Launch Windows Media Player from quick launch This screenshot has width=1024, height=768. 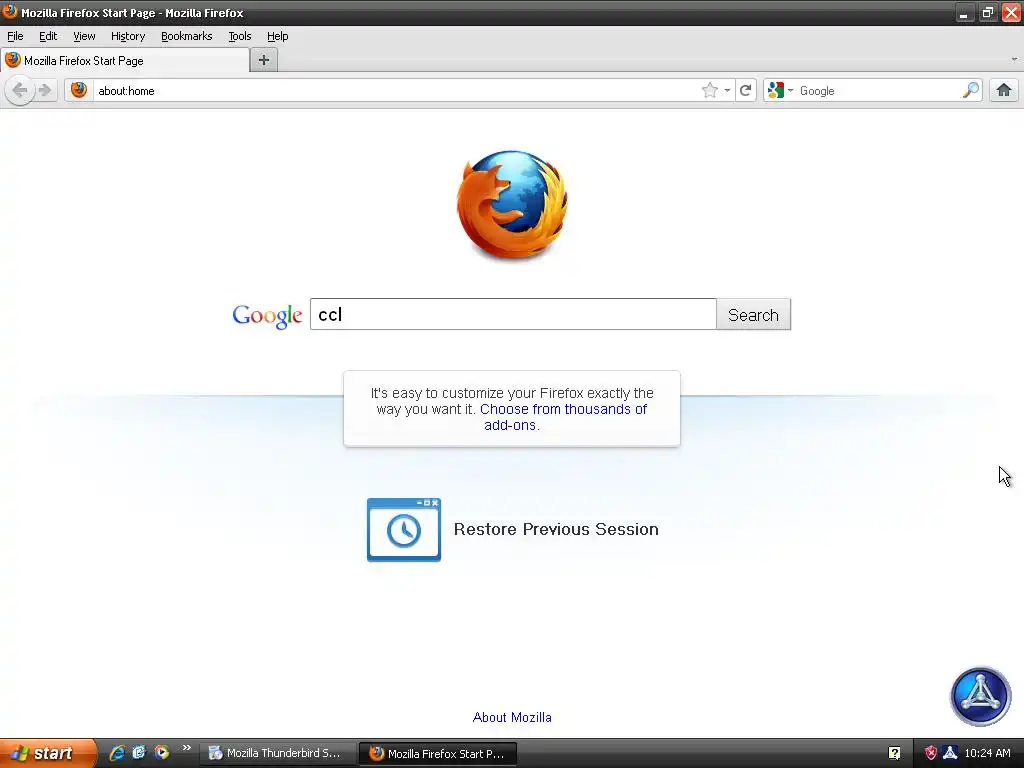click(x=161, y=753)
